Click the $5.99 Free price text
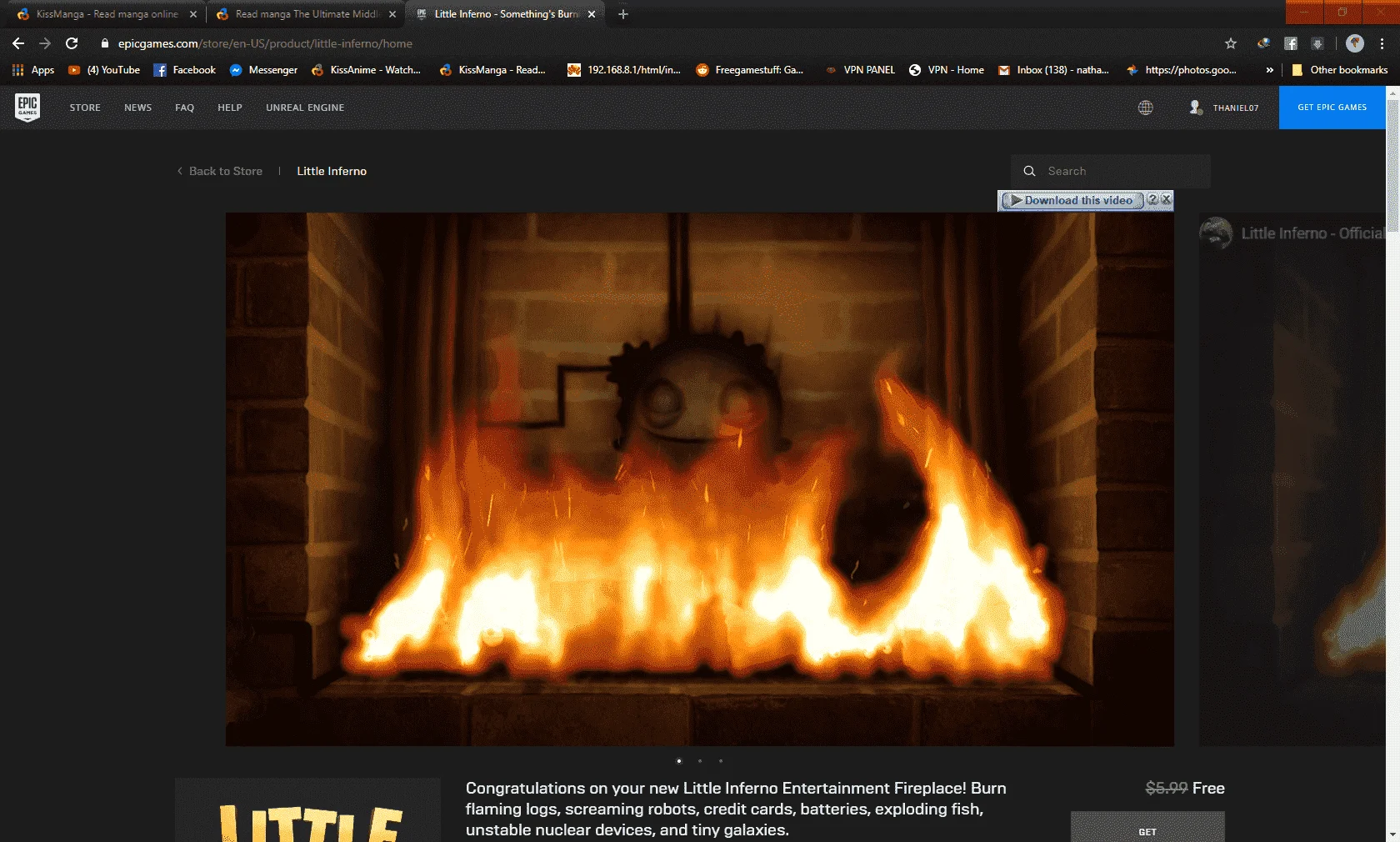 (1185, 788)
